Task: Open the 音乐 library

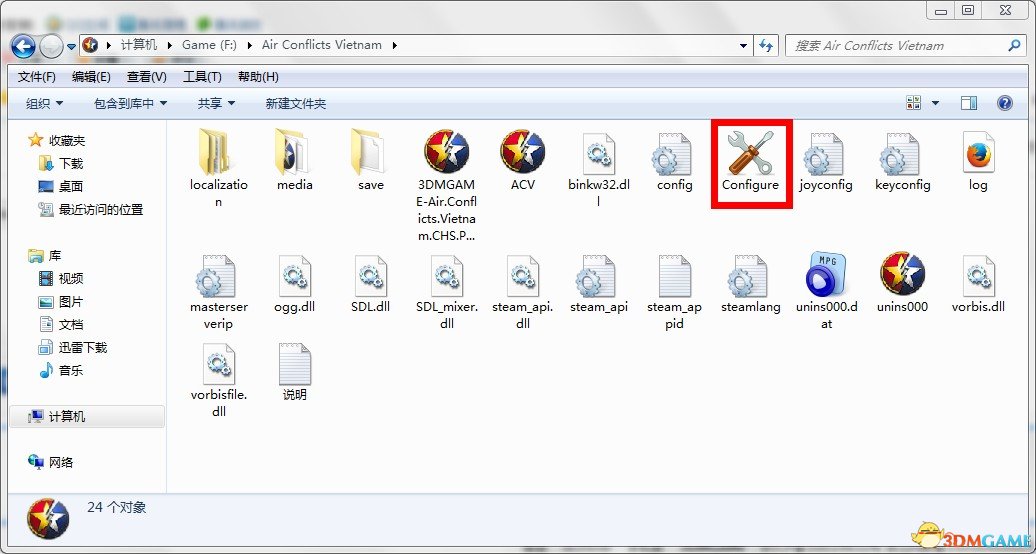Action: 71,370
